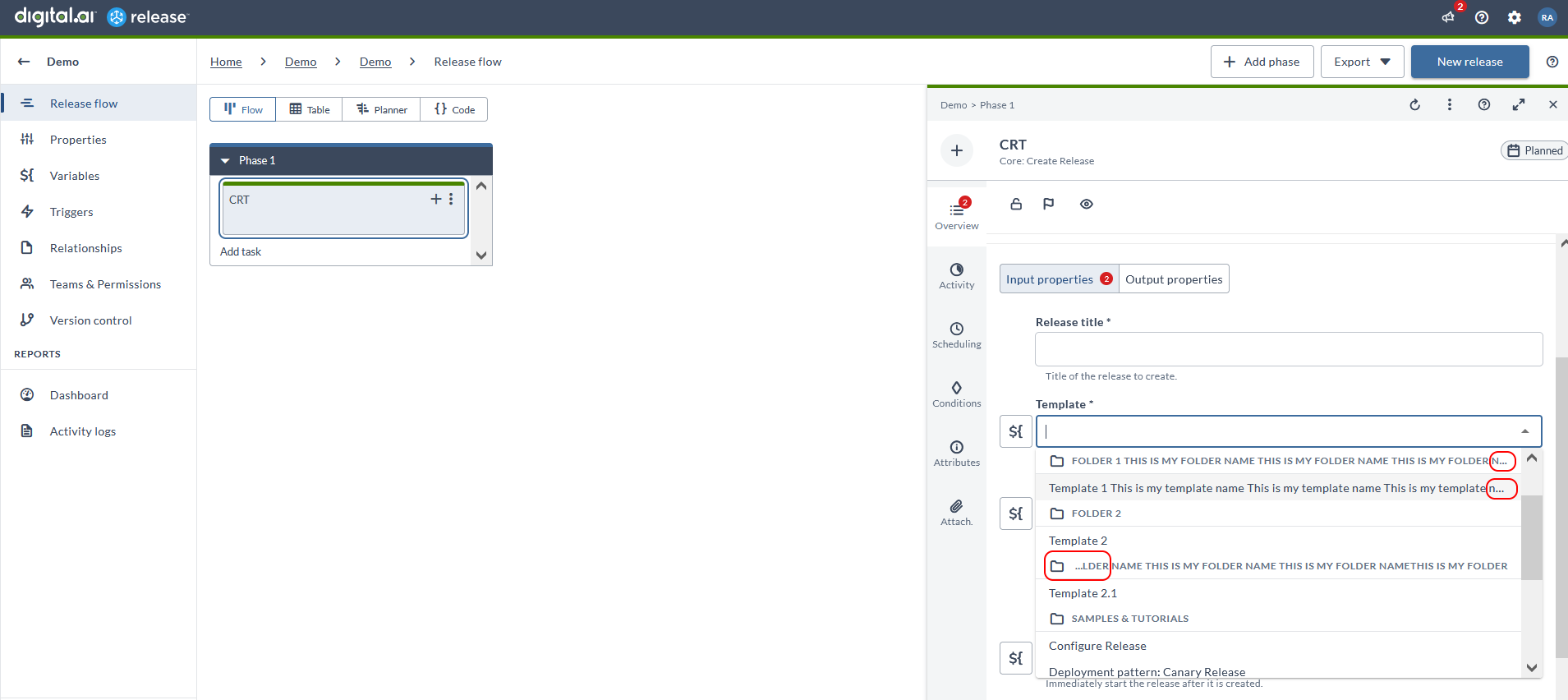Open the Attributes section
This screenshot has width=1568, height=700.
pyautogui.click(x=957, y=454)
